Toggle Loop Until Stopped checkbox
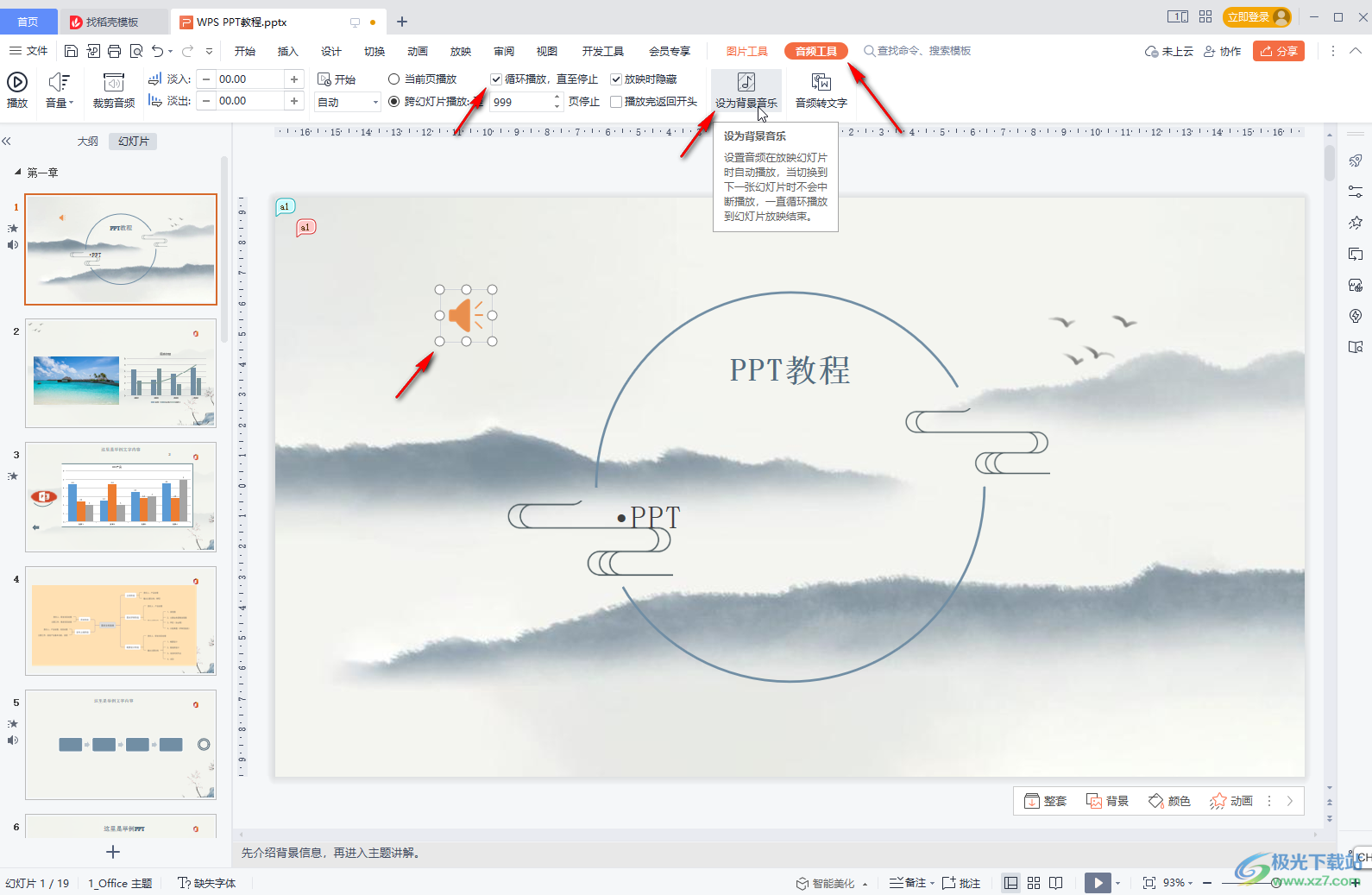Screen dimensions: 1372x895 point(496,79)
